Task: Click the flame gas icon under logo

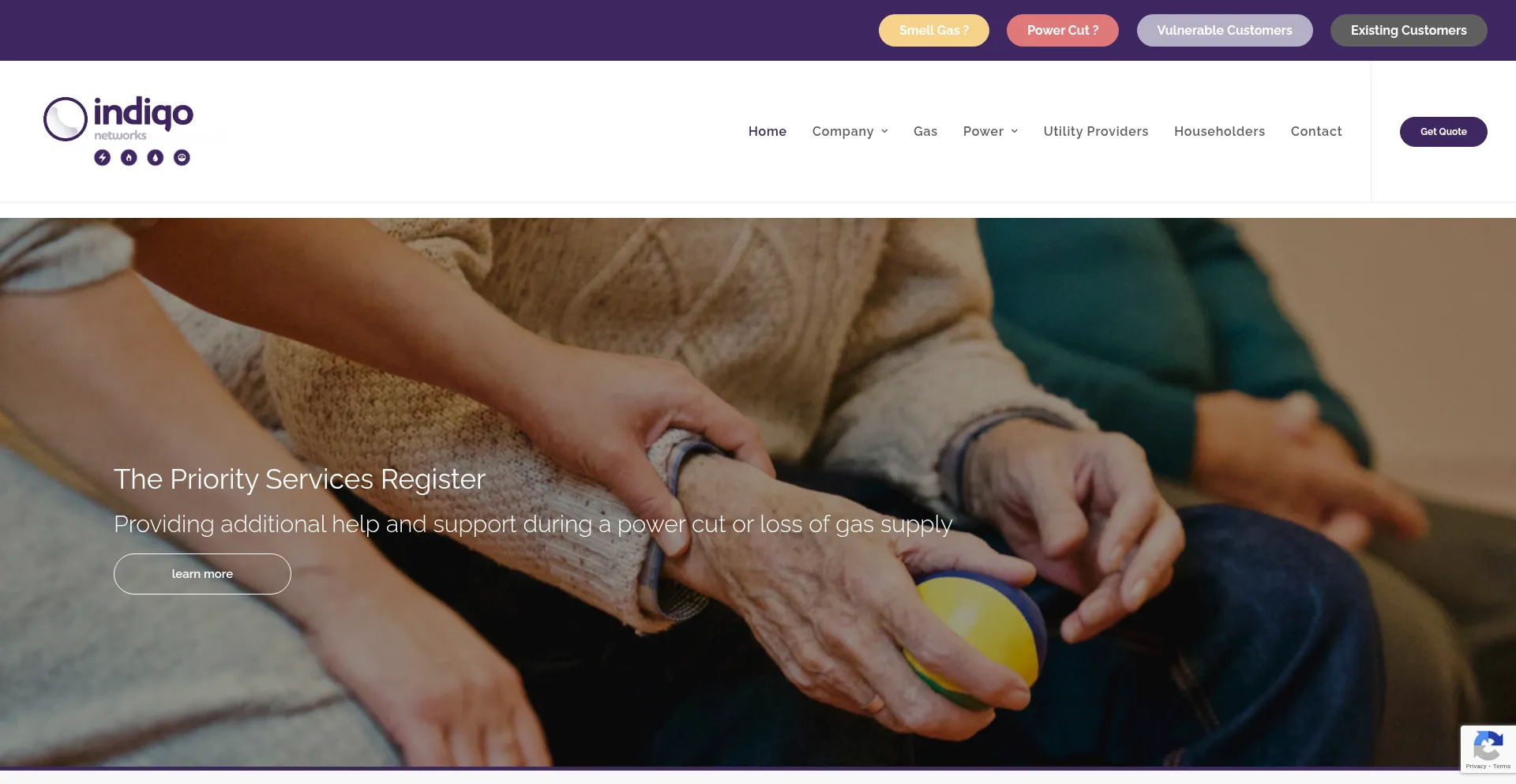Action: click(x=129, y=158)
